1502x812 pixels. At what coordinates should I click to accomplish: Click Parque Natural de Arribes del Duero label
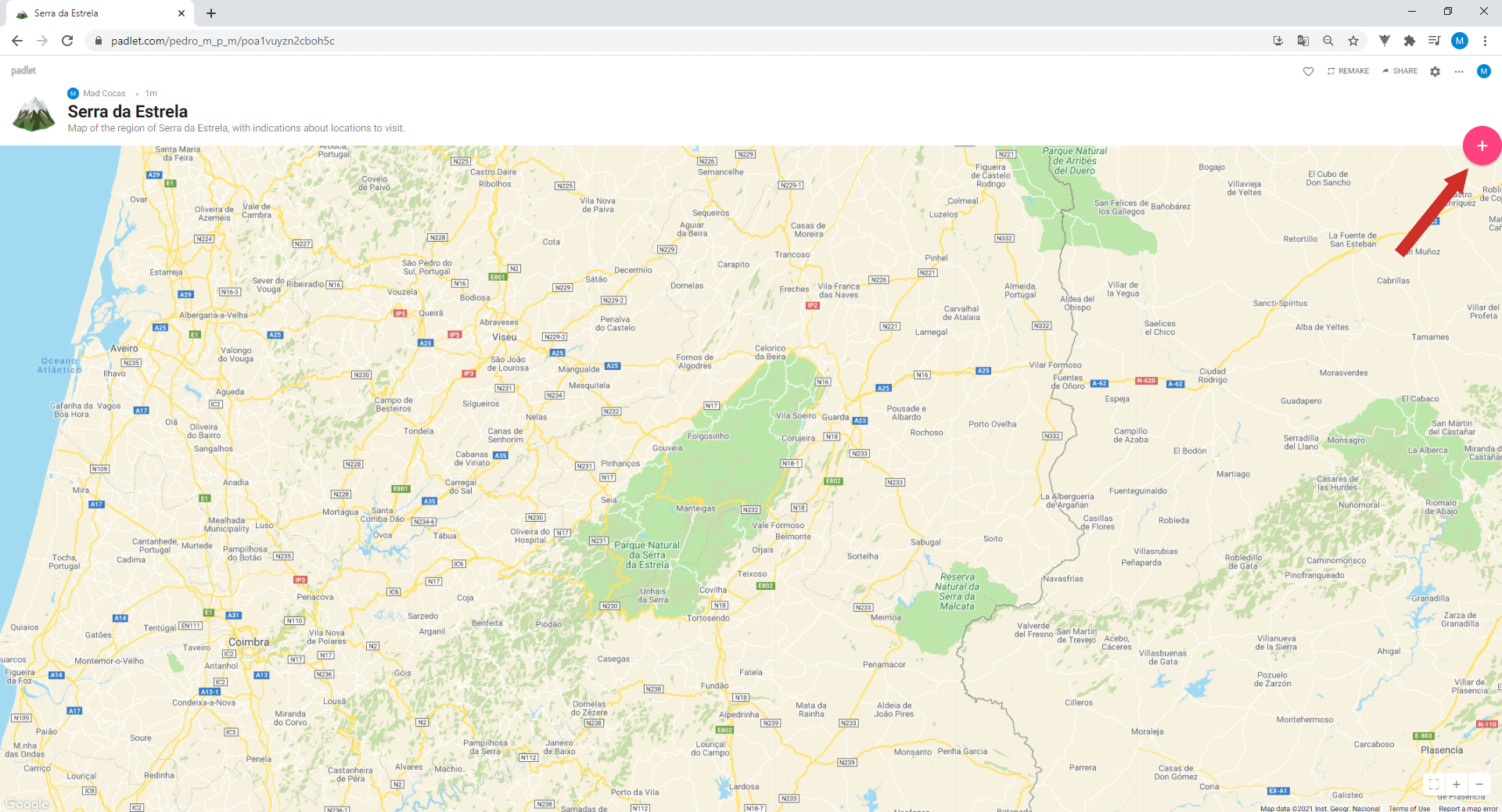point(1075,161)
